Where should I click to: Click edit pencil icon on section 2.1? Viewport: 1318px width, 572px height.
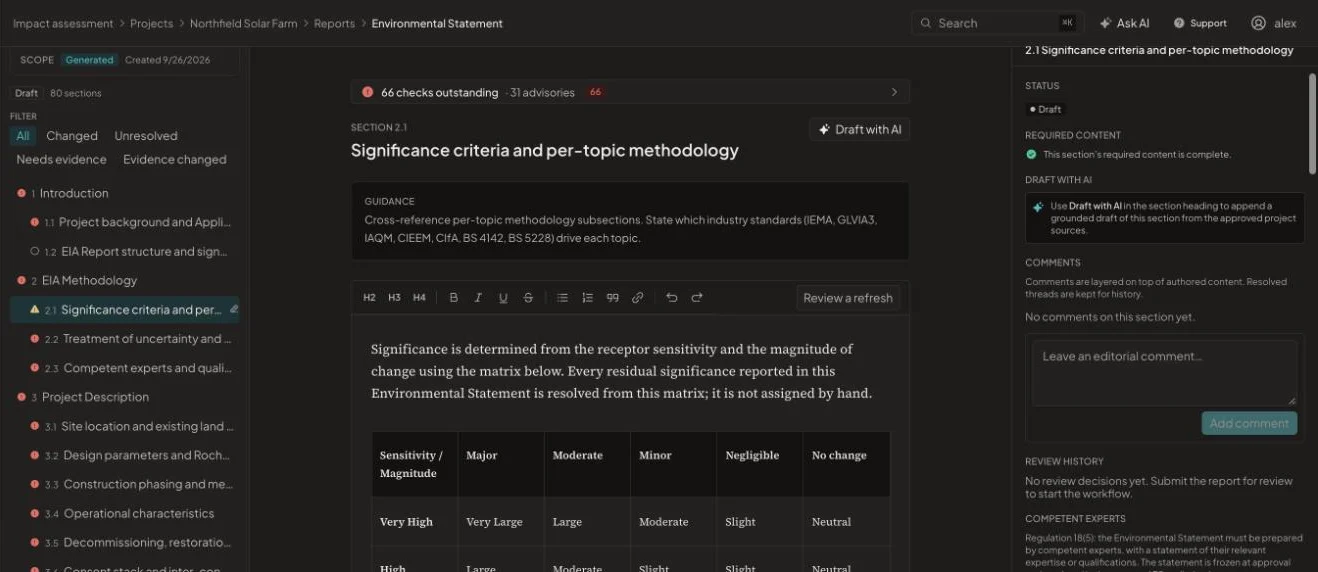[x=233, y=309]
